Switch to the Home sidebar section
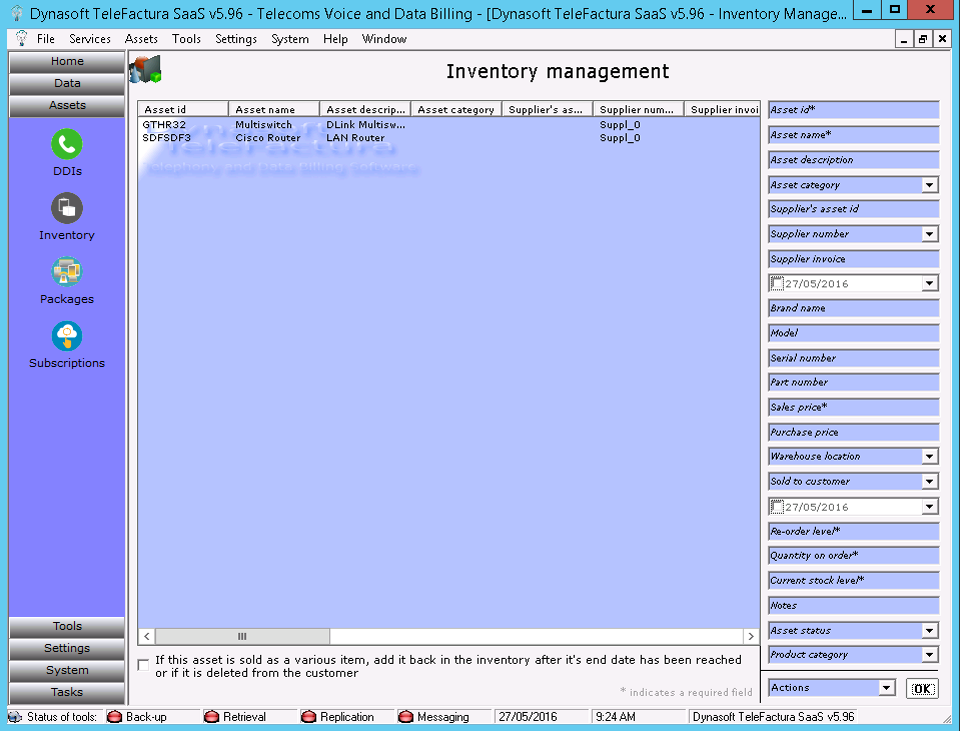Image resolution: width=960 pixels, height=731 pixels. [67, 62]
